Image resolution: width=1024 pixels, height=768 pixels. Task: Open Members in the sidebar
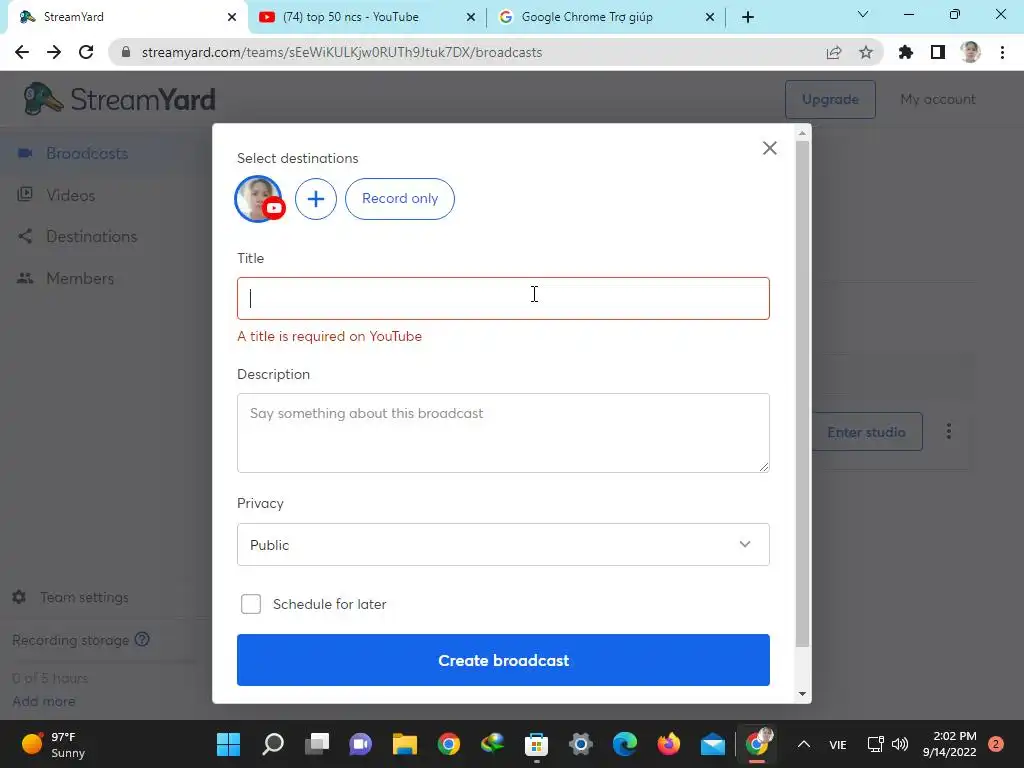tap(80, 278)
